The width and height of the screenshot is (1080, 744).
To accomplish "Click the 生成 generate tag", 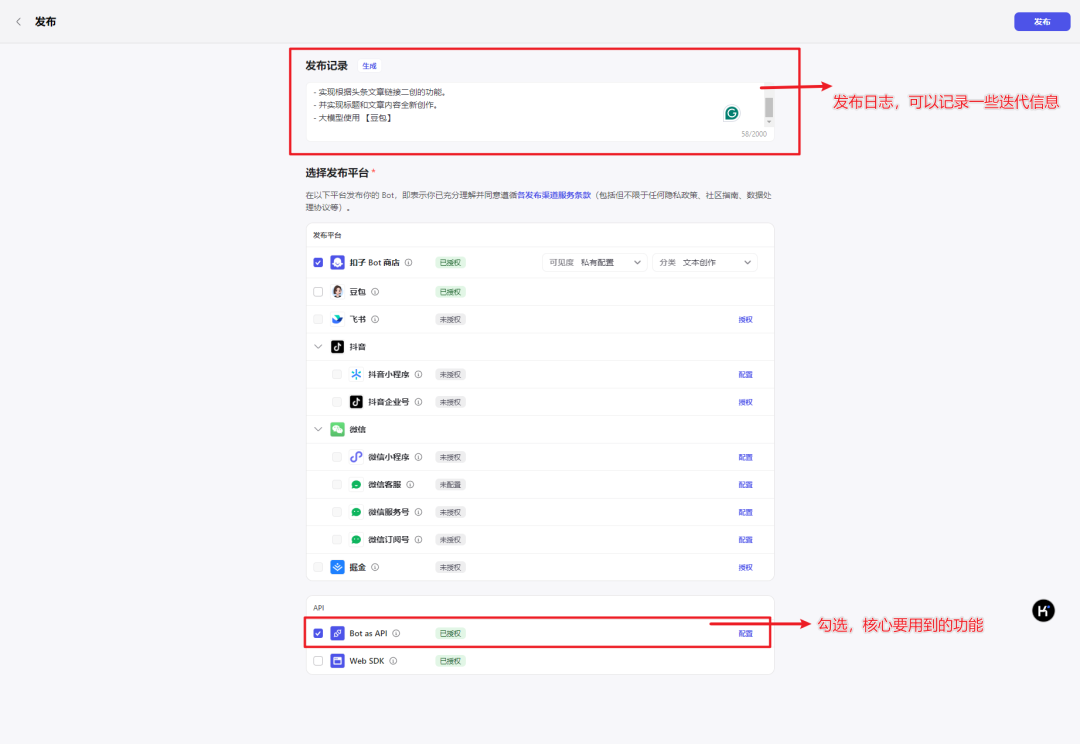I will pos(370,66).
